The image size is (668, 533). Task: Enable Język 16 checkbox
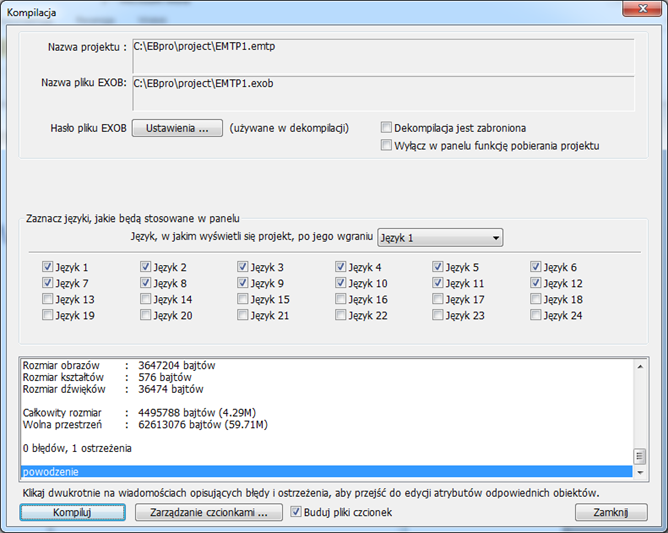point(340,299)
